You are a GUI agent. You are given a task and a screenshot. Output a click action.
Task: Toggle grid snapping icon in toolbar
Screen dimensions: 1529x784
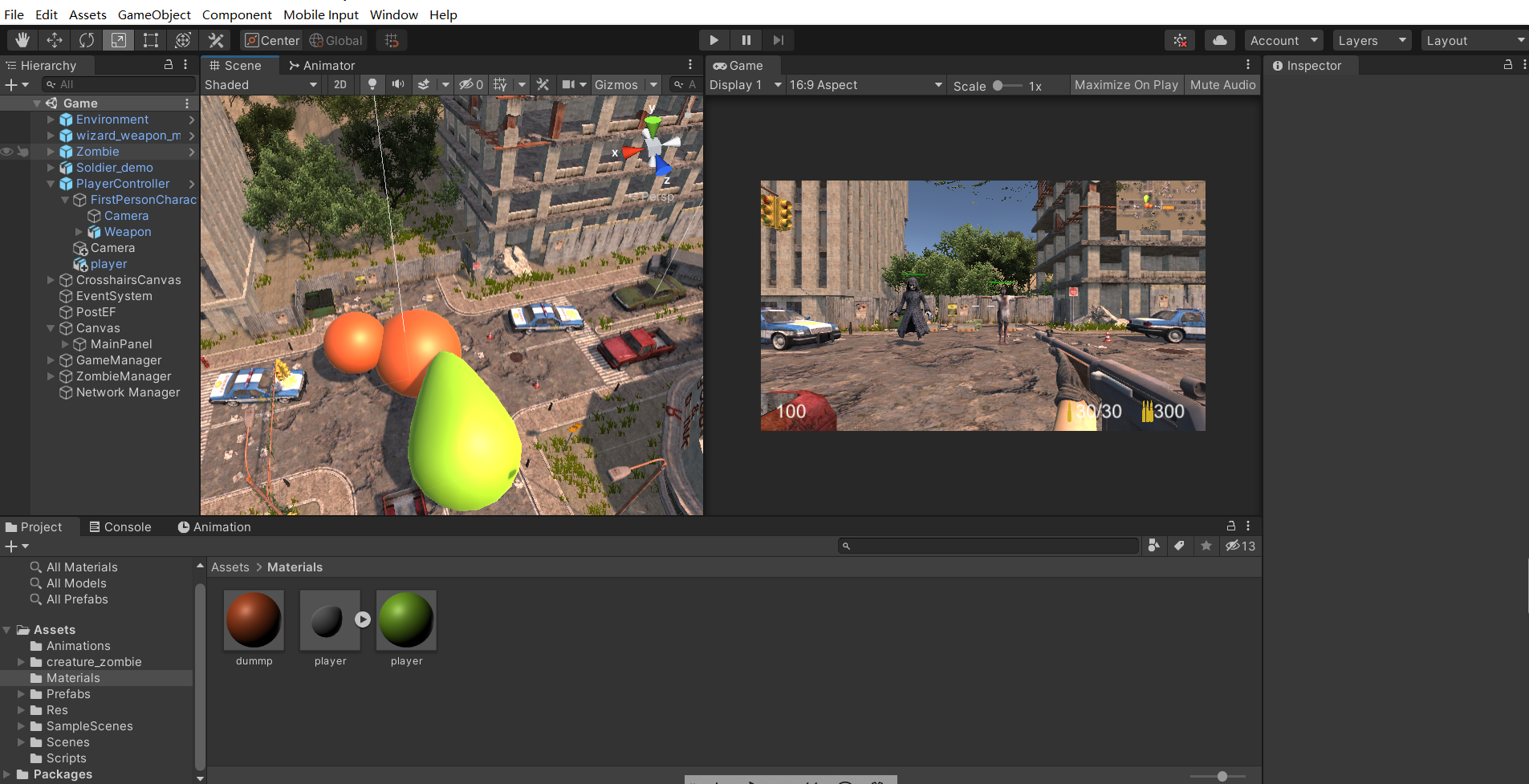392,40
